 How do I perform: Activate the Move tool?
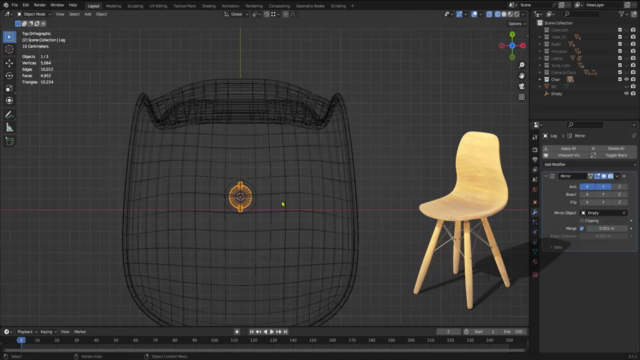(x=9, y=63)
